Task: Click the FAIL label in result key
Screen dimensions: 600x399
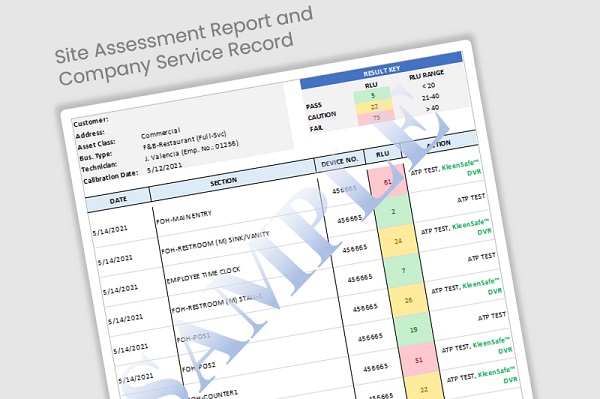Action: [316, 128]
